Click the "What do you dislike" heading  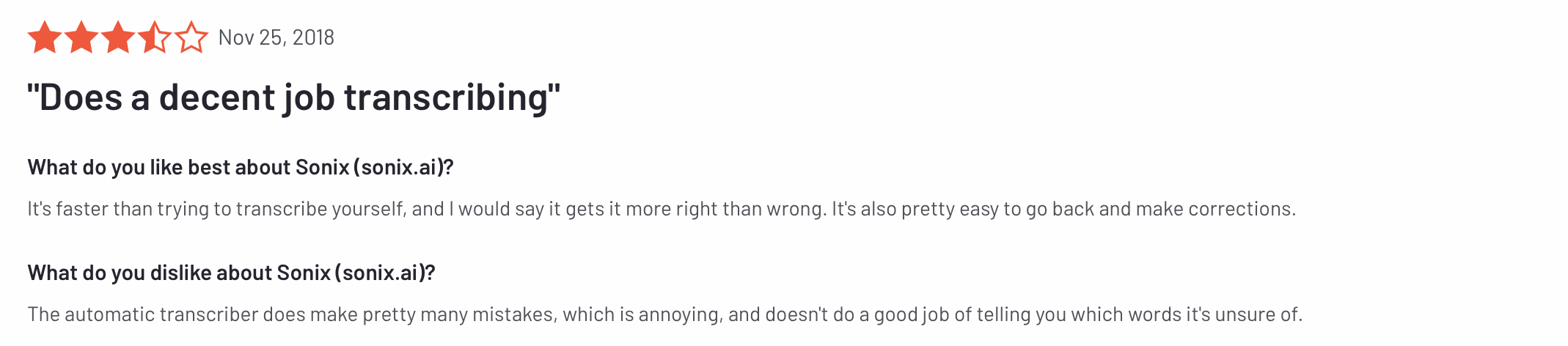tap(232, 273)
